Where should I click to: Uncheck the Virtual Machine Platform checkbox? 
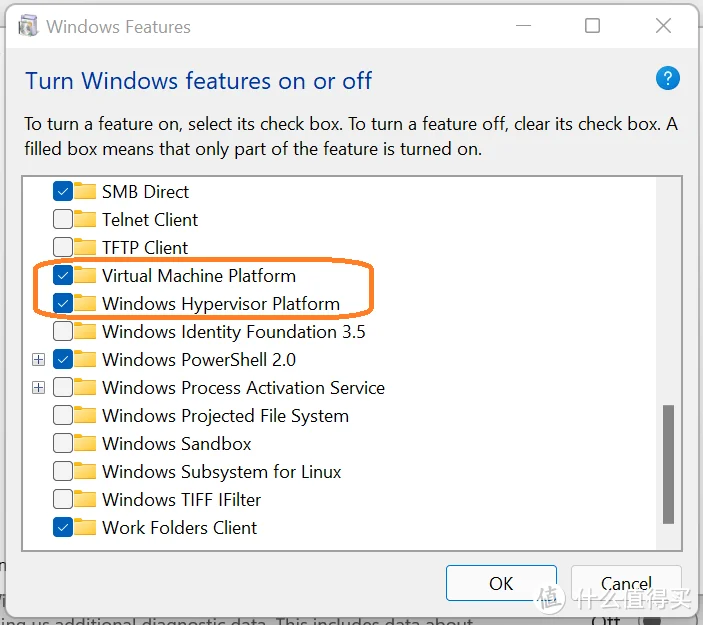coord(63,275)
